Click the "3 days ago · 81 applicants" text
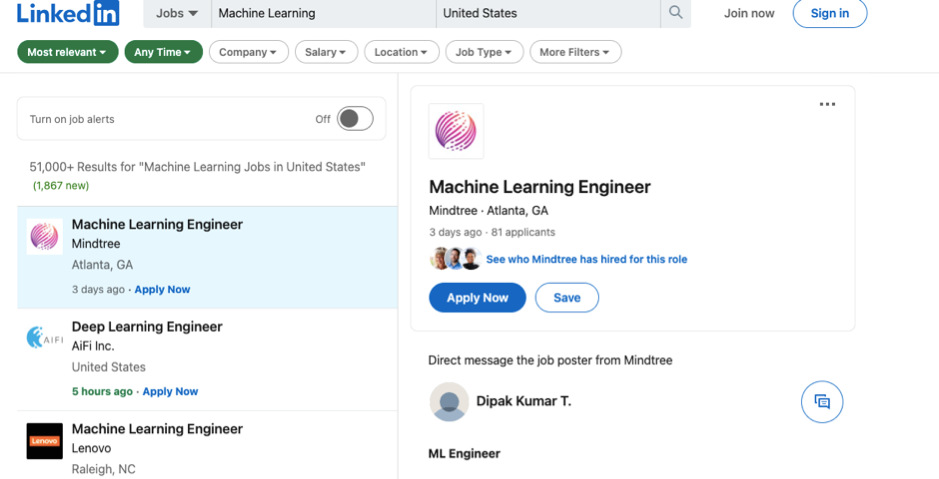This screenshot has width=939, height=479. click(x=492, y=232)
